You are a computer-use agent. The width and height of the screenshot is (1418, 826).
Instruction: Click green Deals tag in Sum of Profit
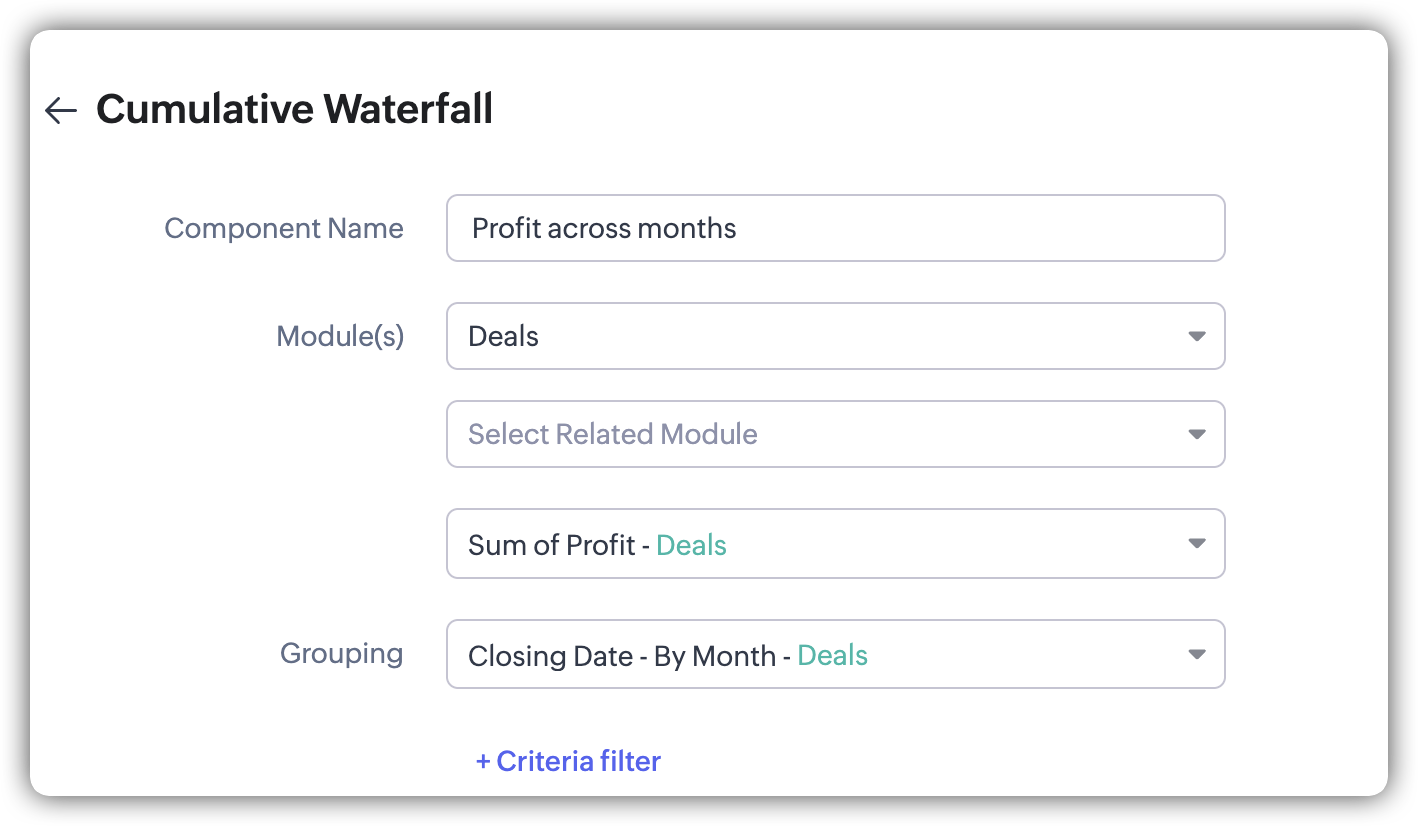tap(691, 545)
